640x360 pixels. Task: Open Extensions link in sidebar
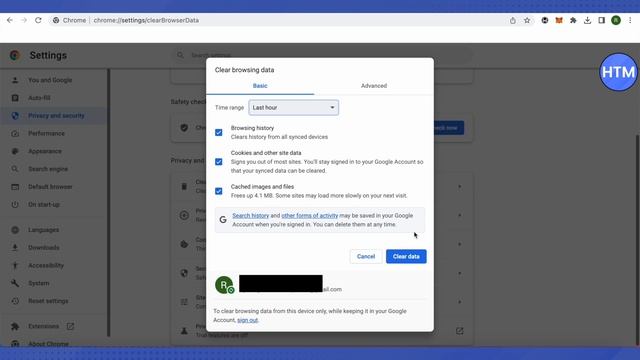coord(44,326)
